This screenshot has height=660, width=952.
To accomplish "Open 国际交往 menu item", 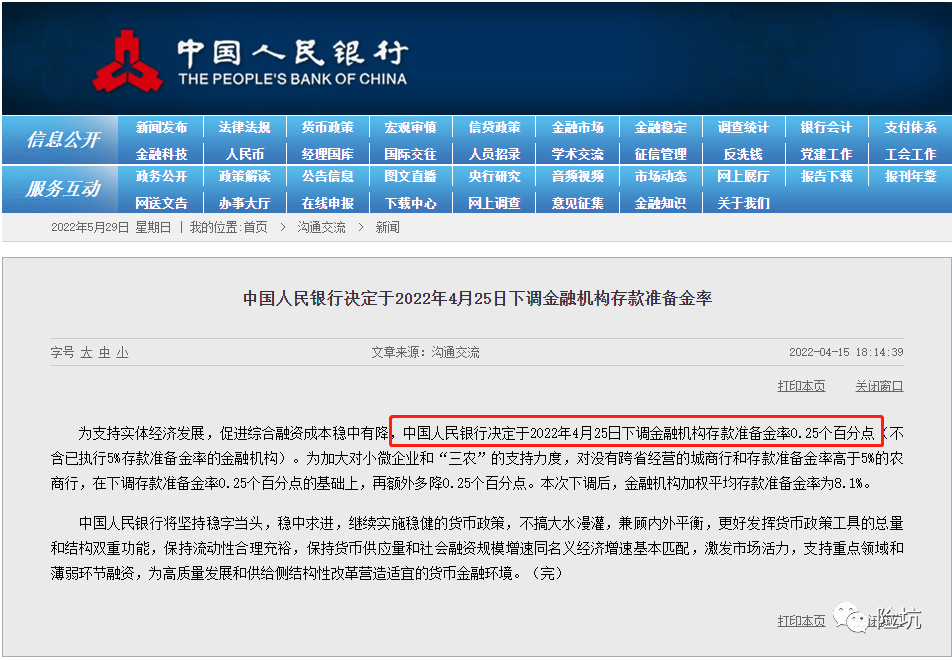I will [x=410, y=154].
